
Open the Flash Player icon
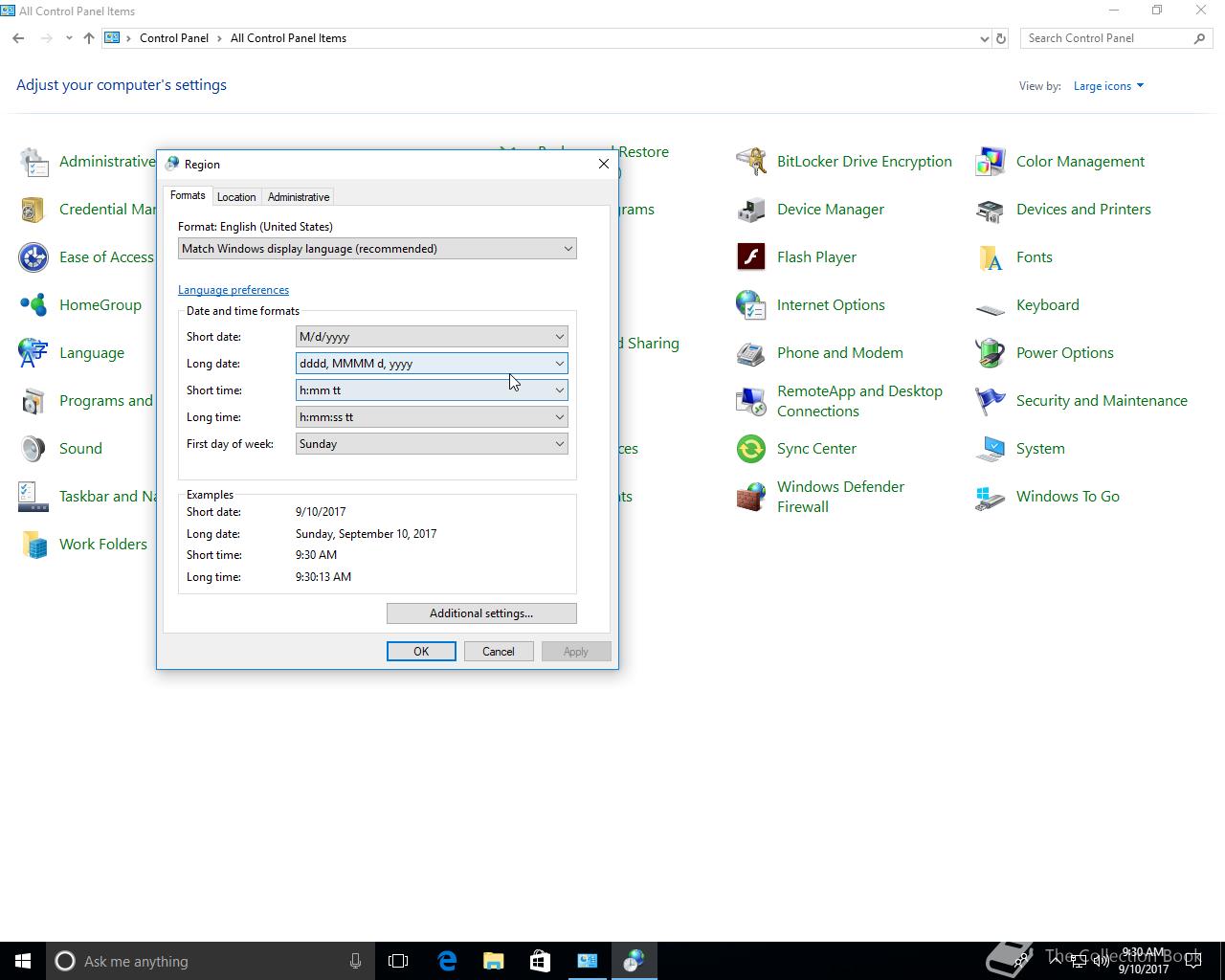tap(751, 257)
